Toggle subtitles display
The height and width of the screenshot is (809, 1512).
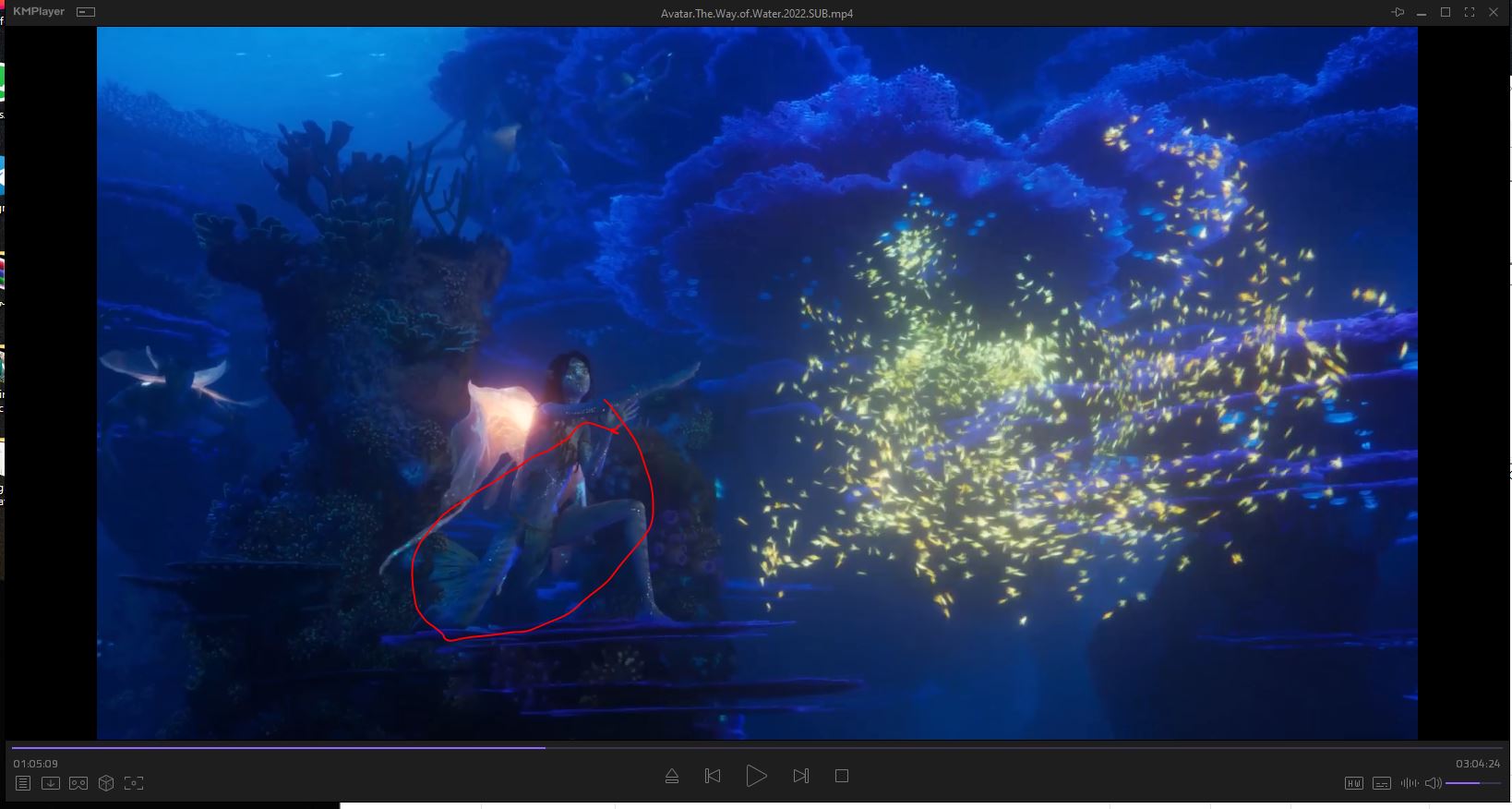point(1382,783)
